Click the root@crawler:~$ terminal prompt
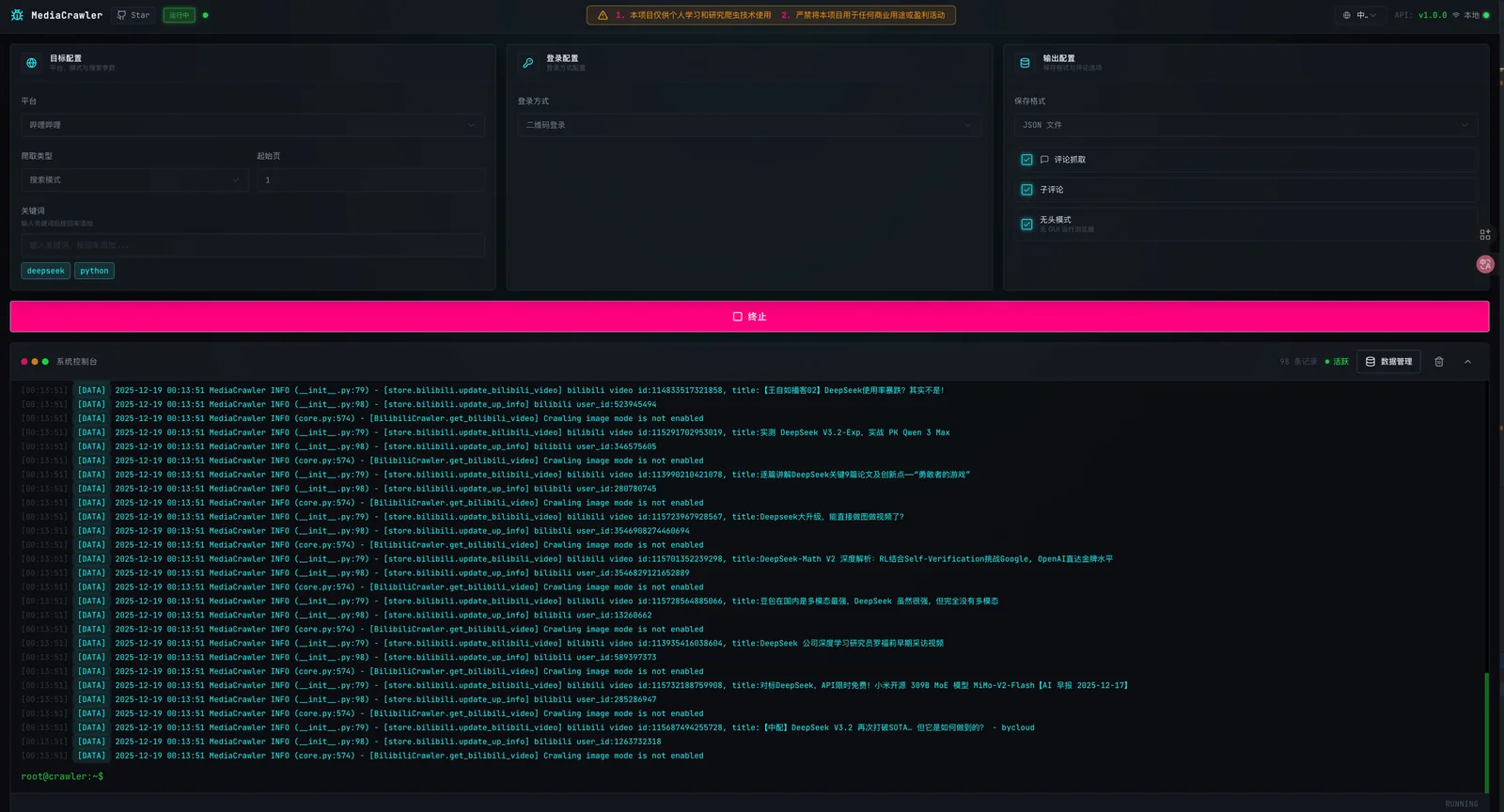 point(62,776)
